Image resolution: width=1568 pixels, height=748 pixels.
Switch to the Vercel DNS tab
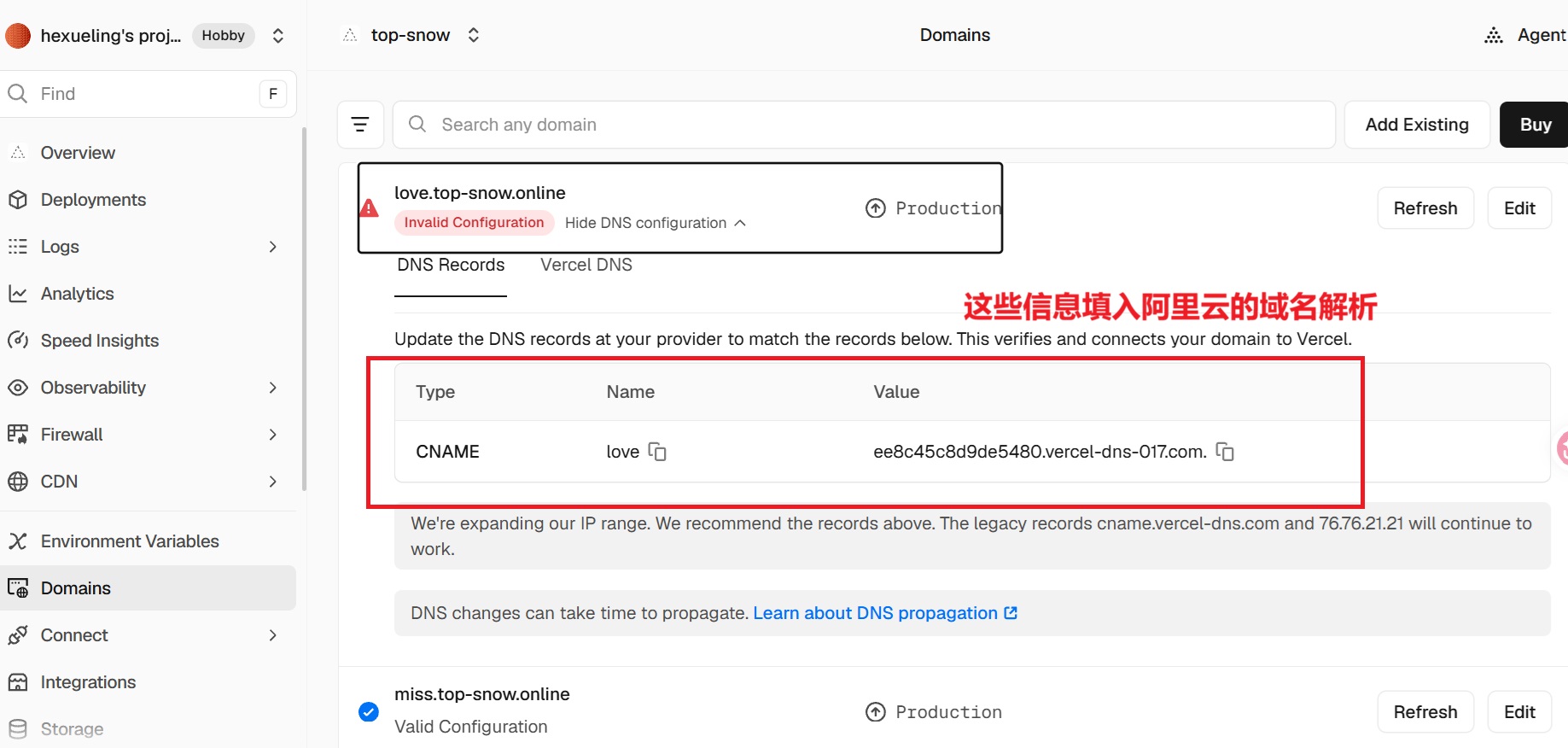(586, 266)
